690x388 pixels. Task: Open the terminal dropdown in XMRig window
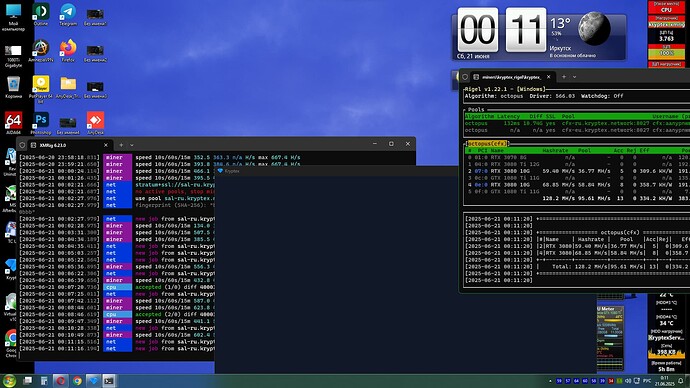click(132, 145)
